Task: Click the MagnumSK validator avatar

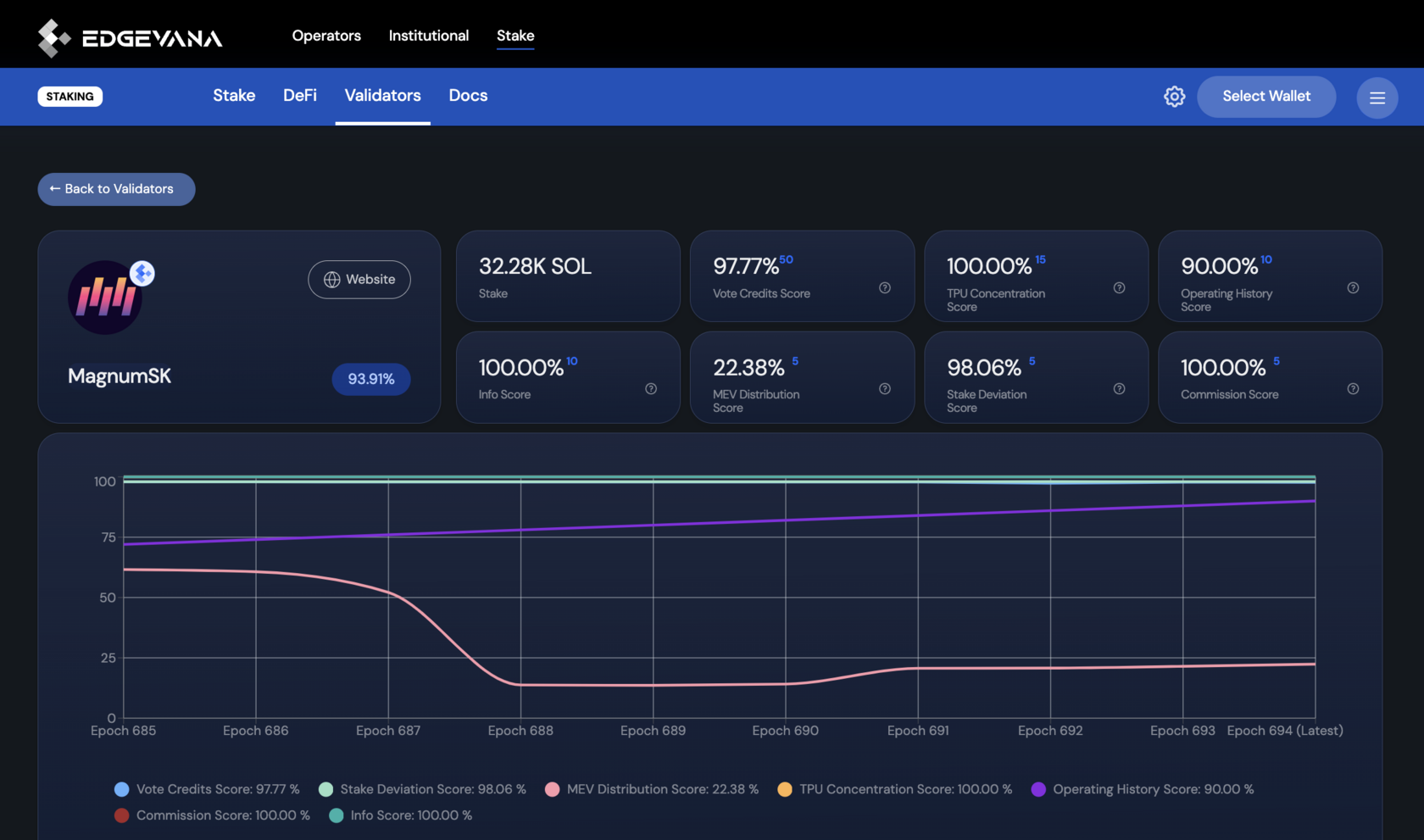Action: [105, 298]
